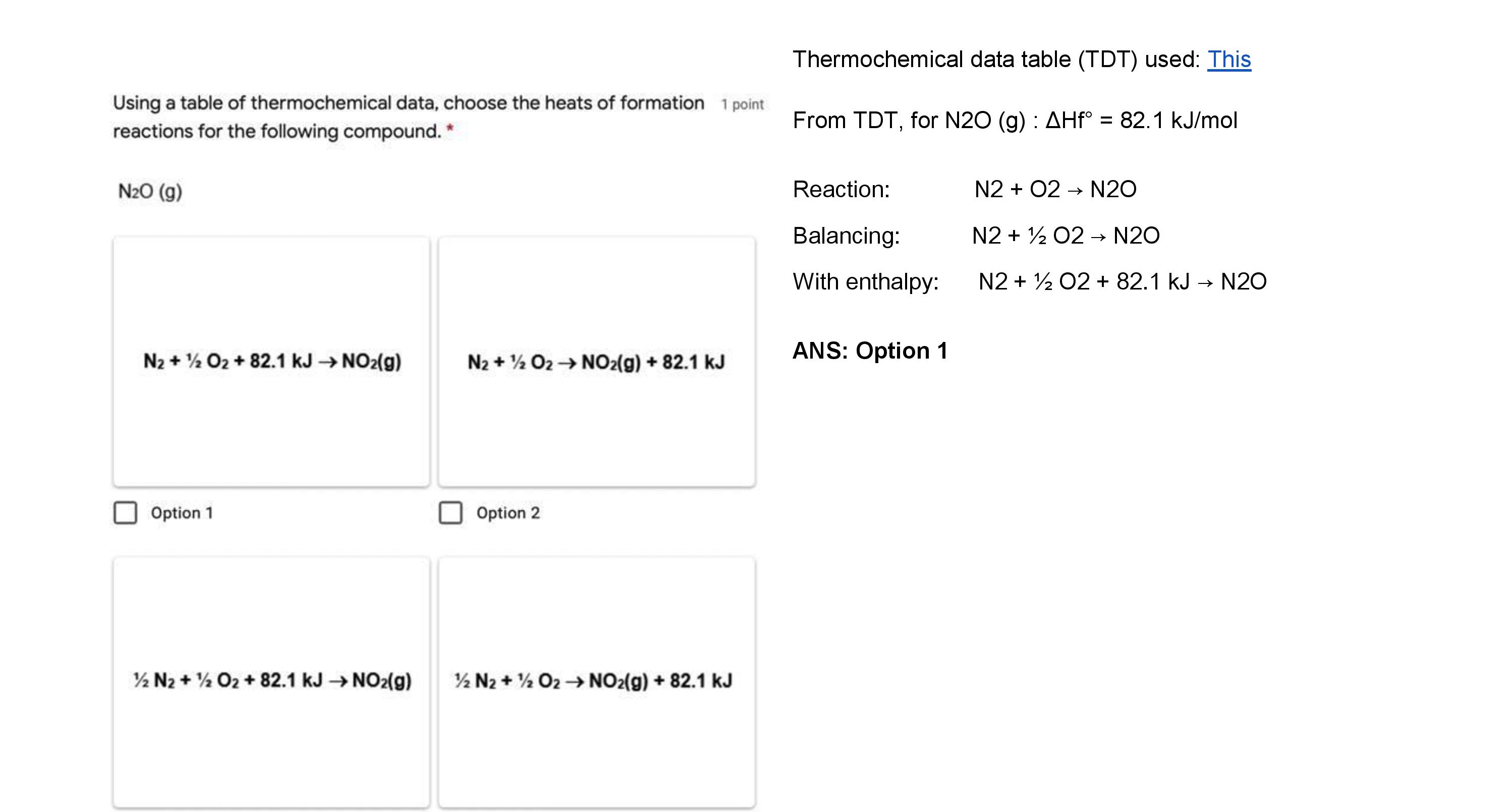Click the '1 point' score label
The height and width of the screenshot is (812, 1511).
[743, 104]
